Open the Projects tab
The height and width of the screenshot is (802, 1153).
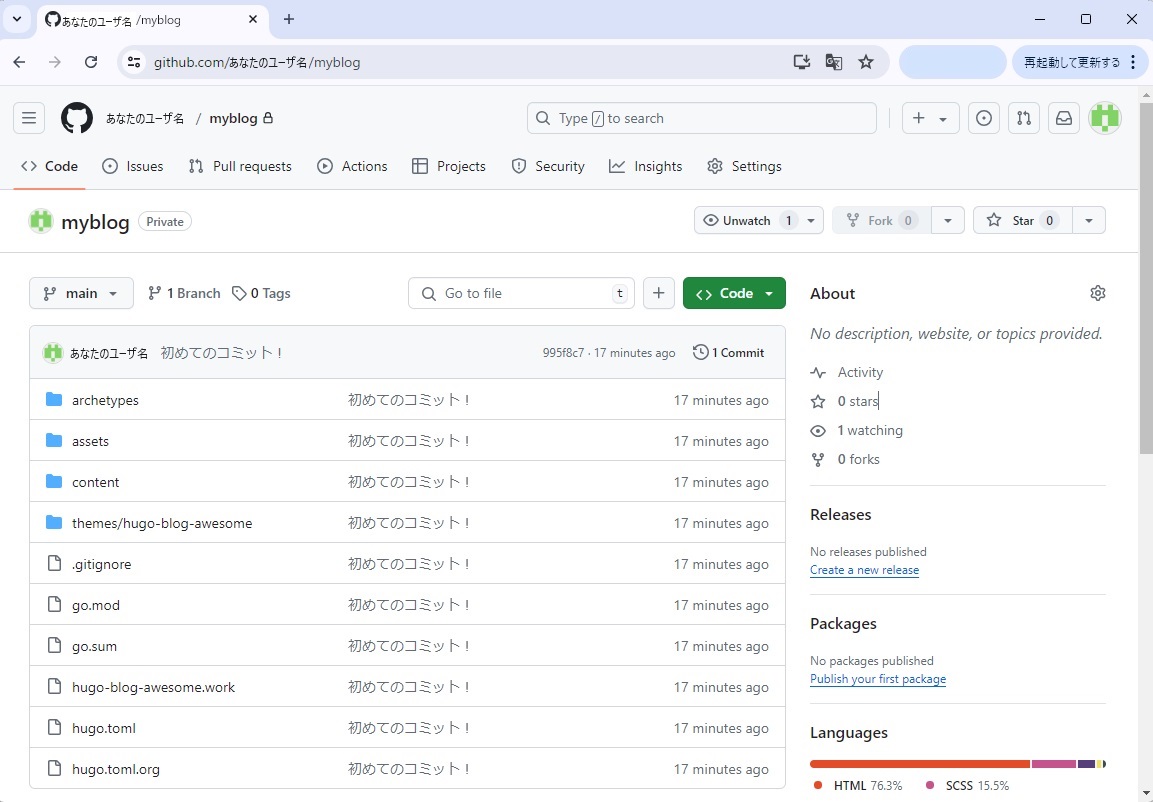(x=449, y=166)
